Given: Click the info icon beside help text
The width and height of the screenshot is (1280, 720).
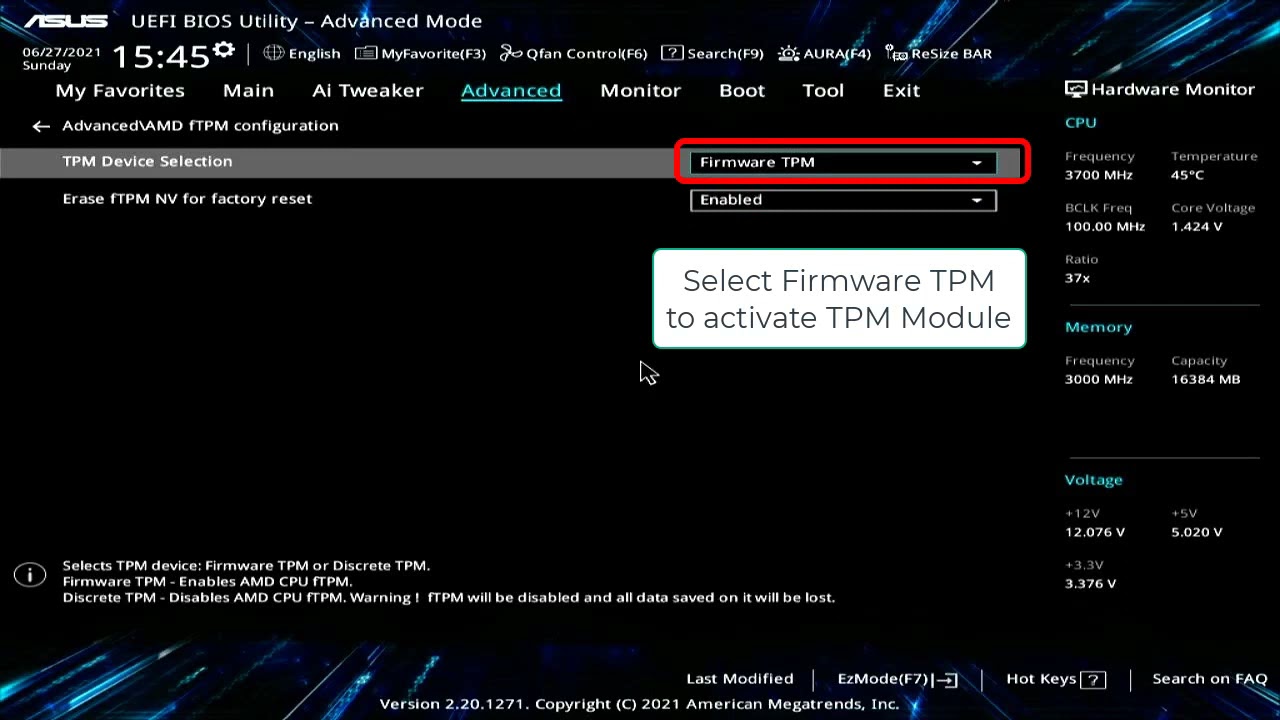Looking at the screenshot, I should click(x=30, y=574).
